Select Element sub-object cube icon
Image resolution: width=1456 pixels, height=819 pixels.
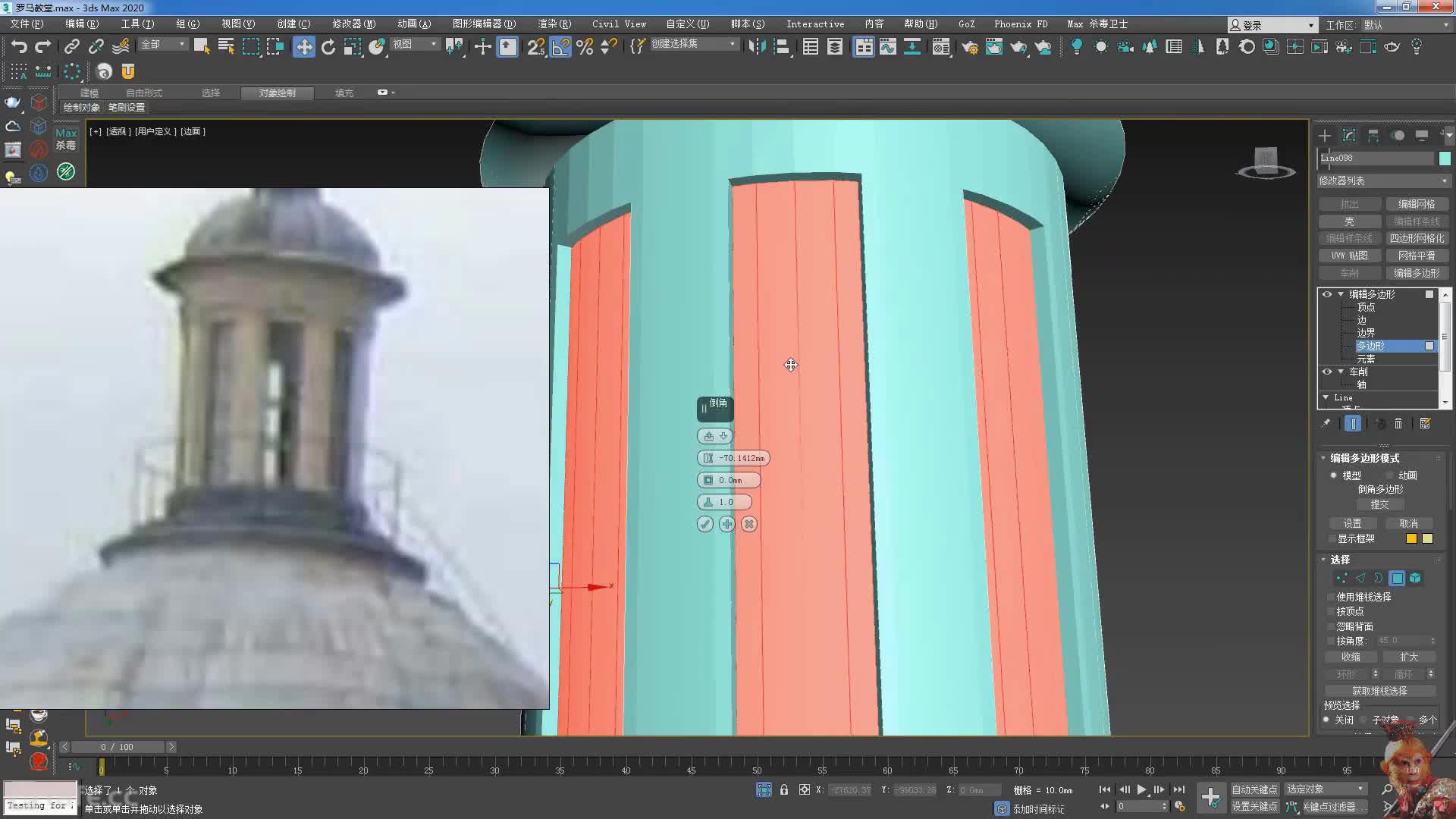pos(1415,578)
